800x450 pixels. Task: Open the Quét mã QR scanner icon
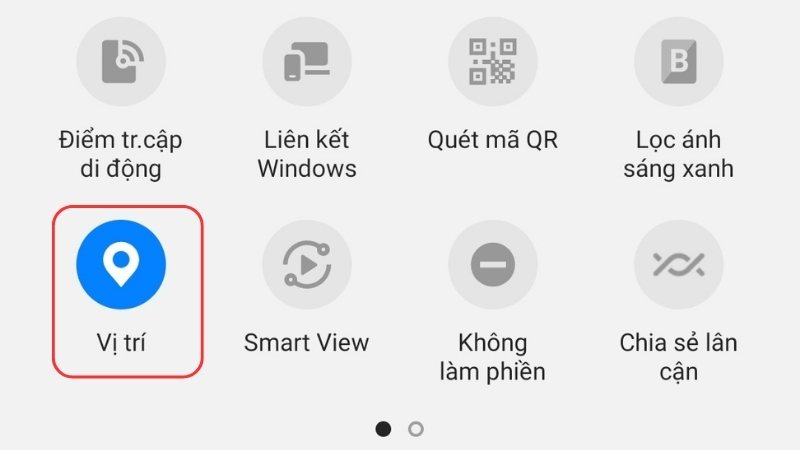coord(492,61)
